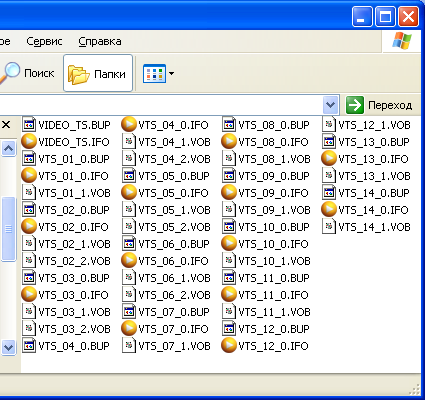The width and height of the screenshot is (425, 400).
Task: Open the Поиск search tool
Action: point(27,73)
